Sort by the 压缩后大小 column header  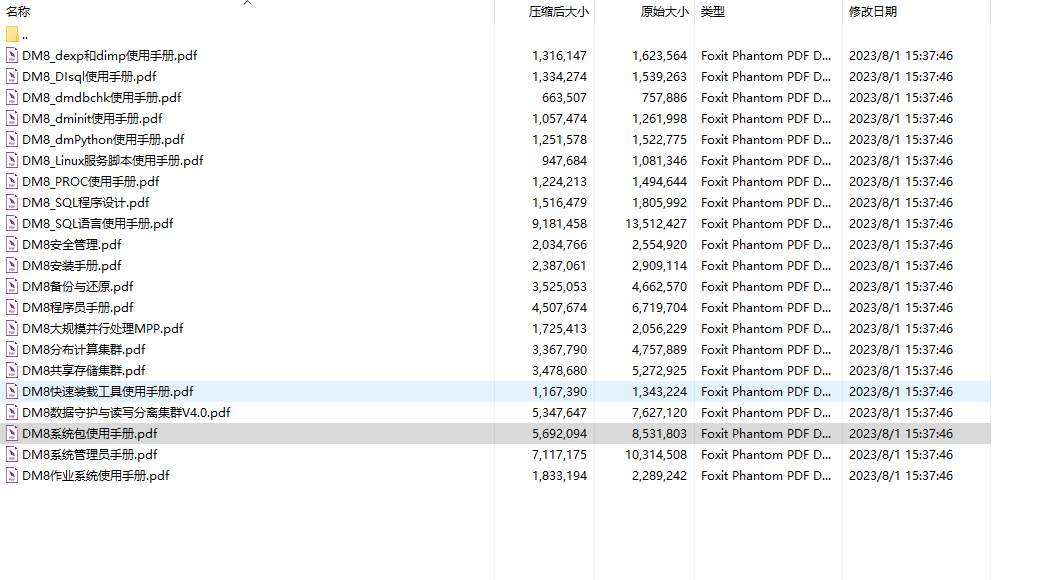coord(558,11)
